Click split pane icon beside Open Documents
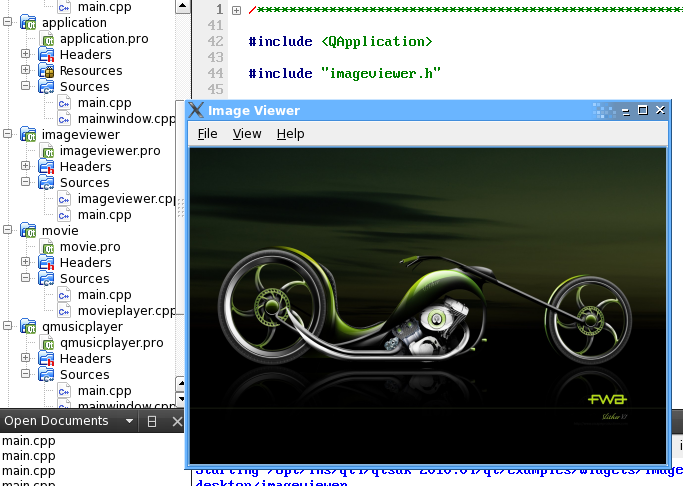This screenshot has width=683, height=486. click(x=152, y=421)
